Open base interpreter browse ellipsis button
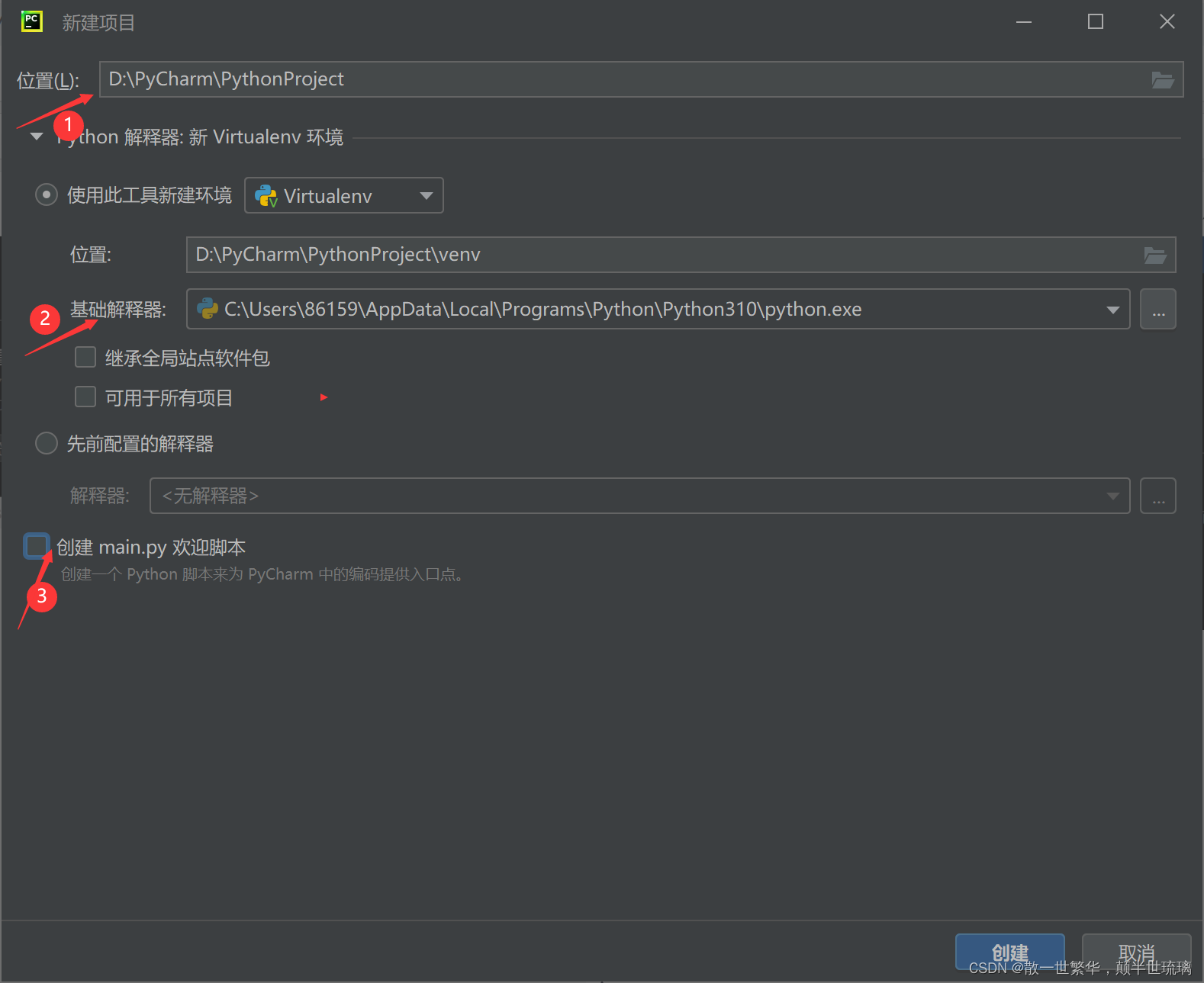Image resolution: width=1204 pixels, height=983 pixels. (1158, 309)
